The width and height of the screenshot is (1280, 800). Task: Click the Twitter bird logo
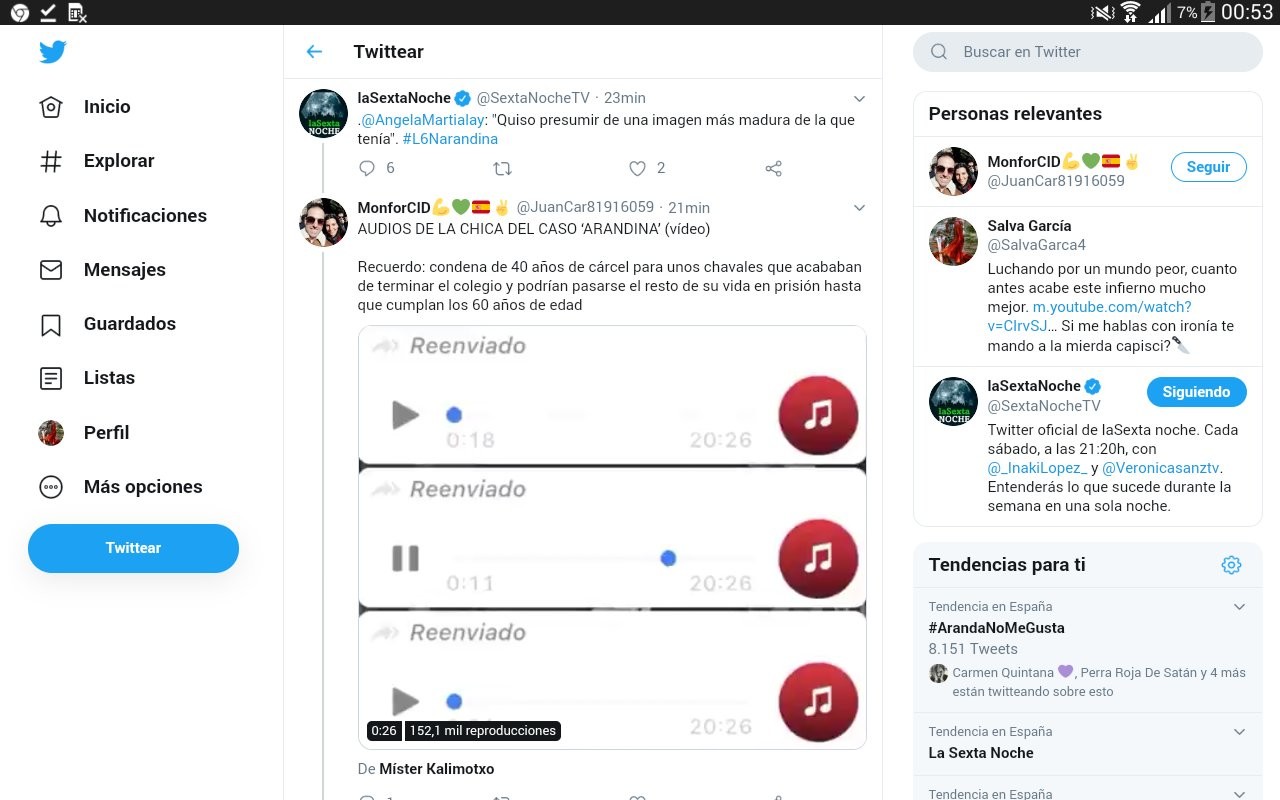[x=53, y=52]
